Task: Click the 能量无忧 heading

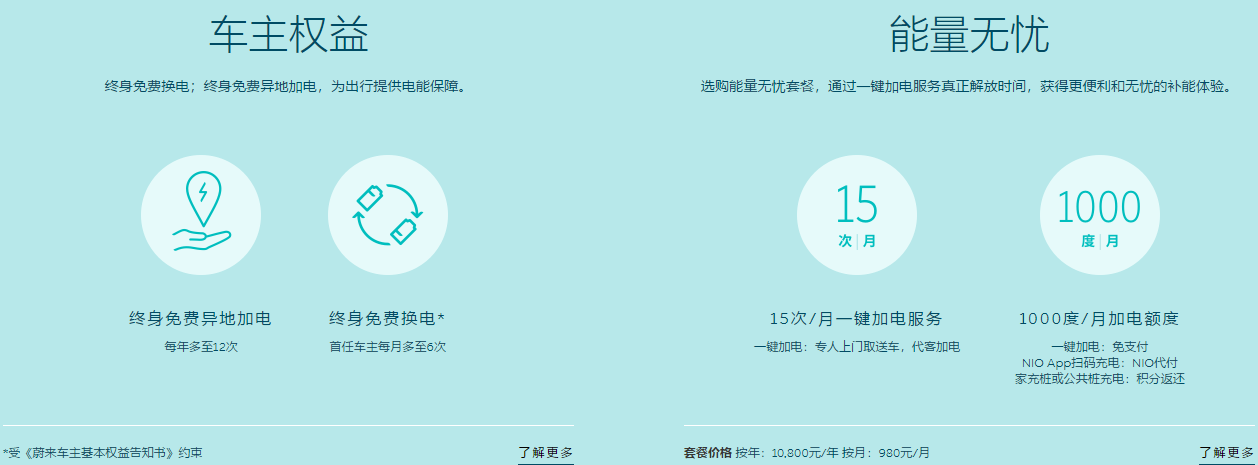Action: point(969,35)
